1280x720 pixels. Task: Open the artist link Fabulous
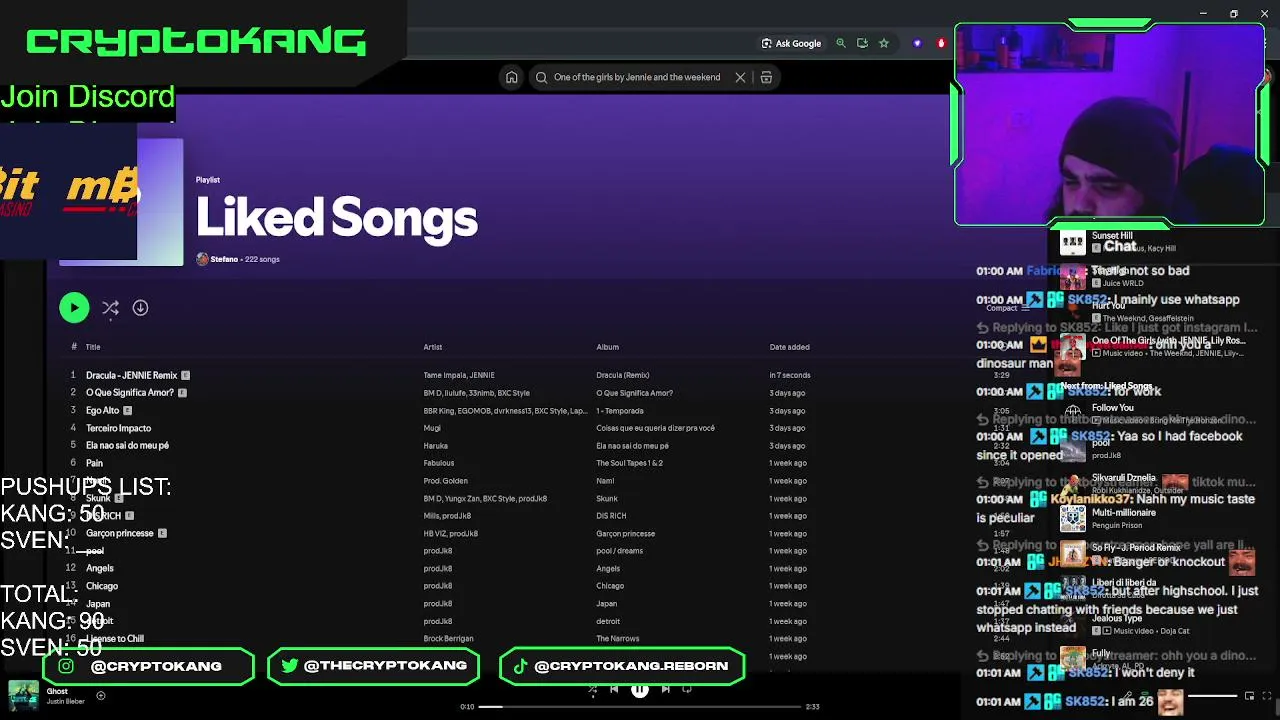(438, 463)
